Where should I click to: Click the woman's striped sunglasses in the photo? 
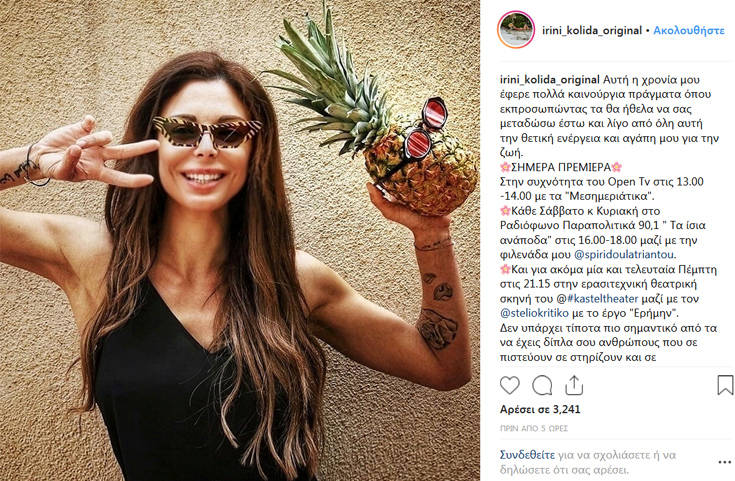tap(206, 132)
